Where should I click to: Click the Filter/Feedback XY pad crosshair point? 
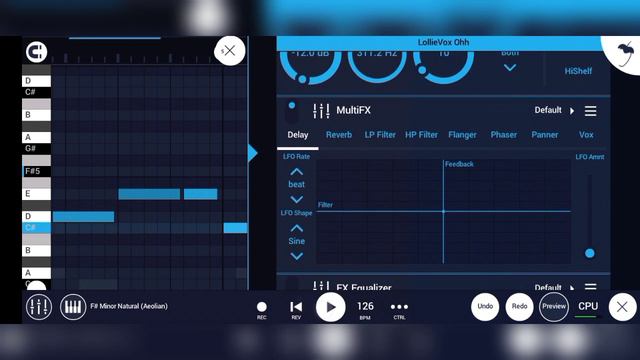443,211
